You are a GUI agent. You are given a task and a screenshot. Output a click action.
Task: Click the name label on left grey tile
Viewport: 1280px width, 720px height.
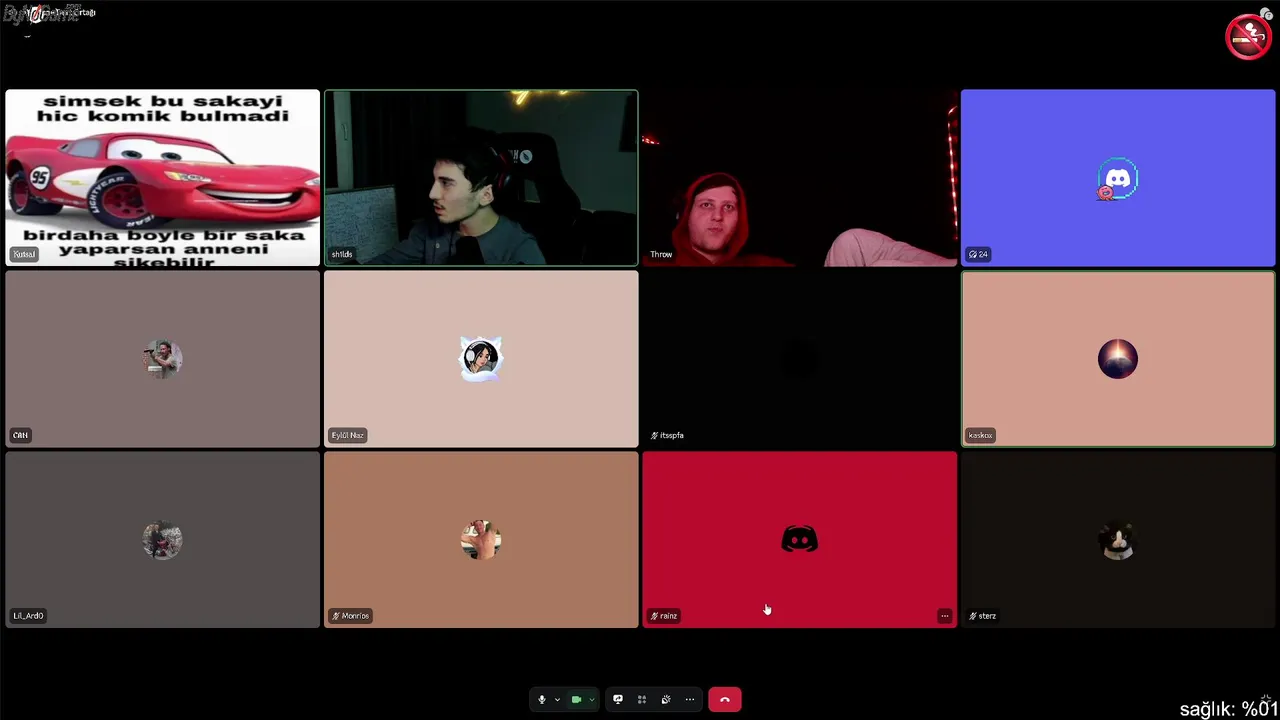(20, 435)
